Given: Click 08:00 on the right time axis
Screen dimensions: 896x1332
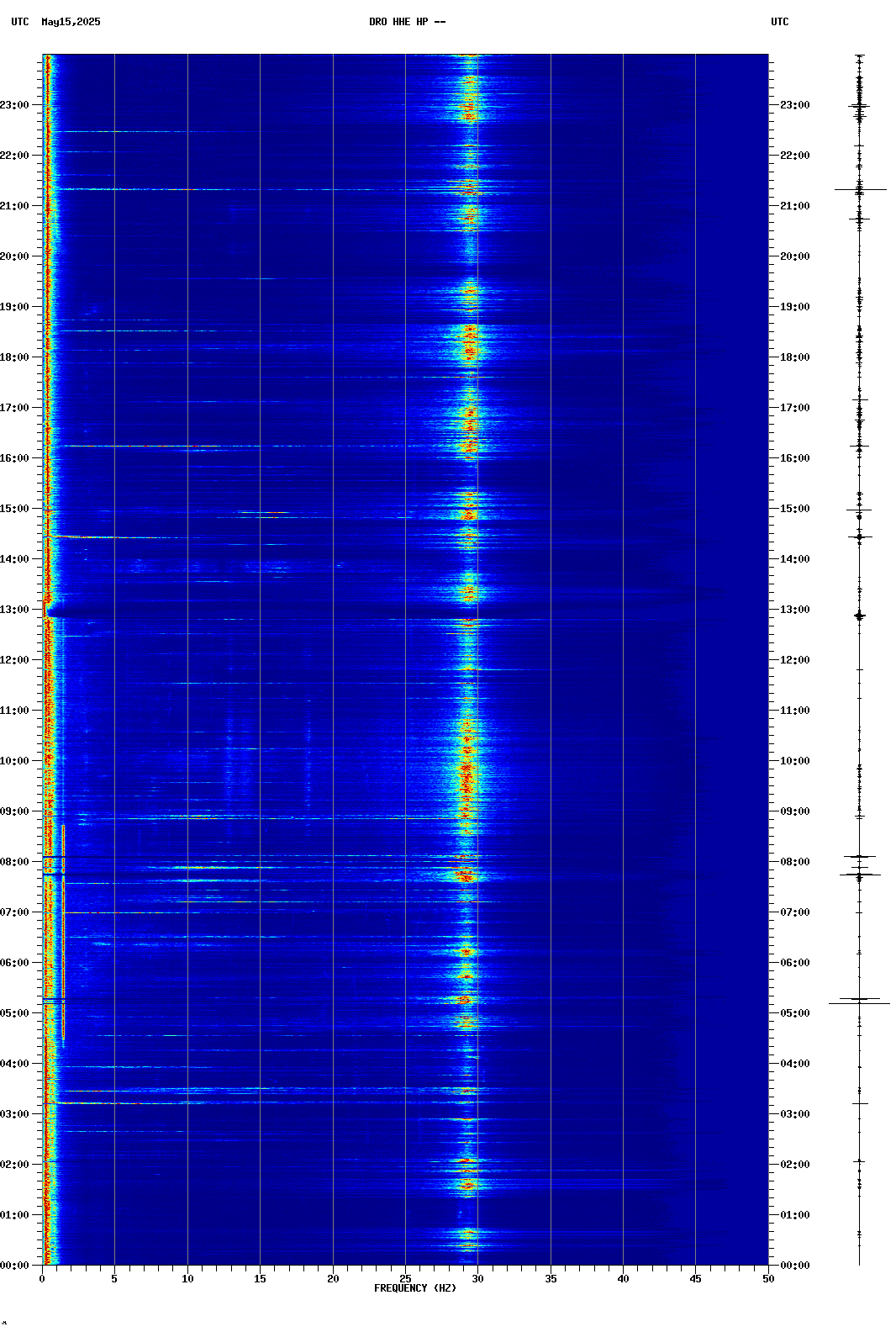Looking at the screenshot, I should [x=795, y=862].
